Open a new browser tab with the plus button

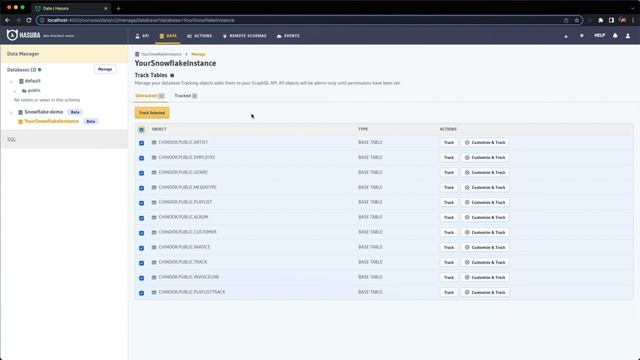click(118, 8)
